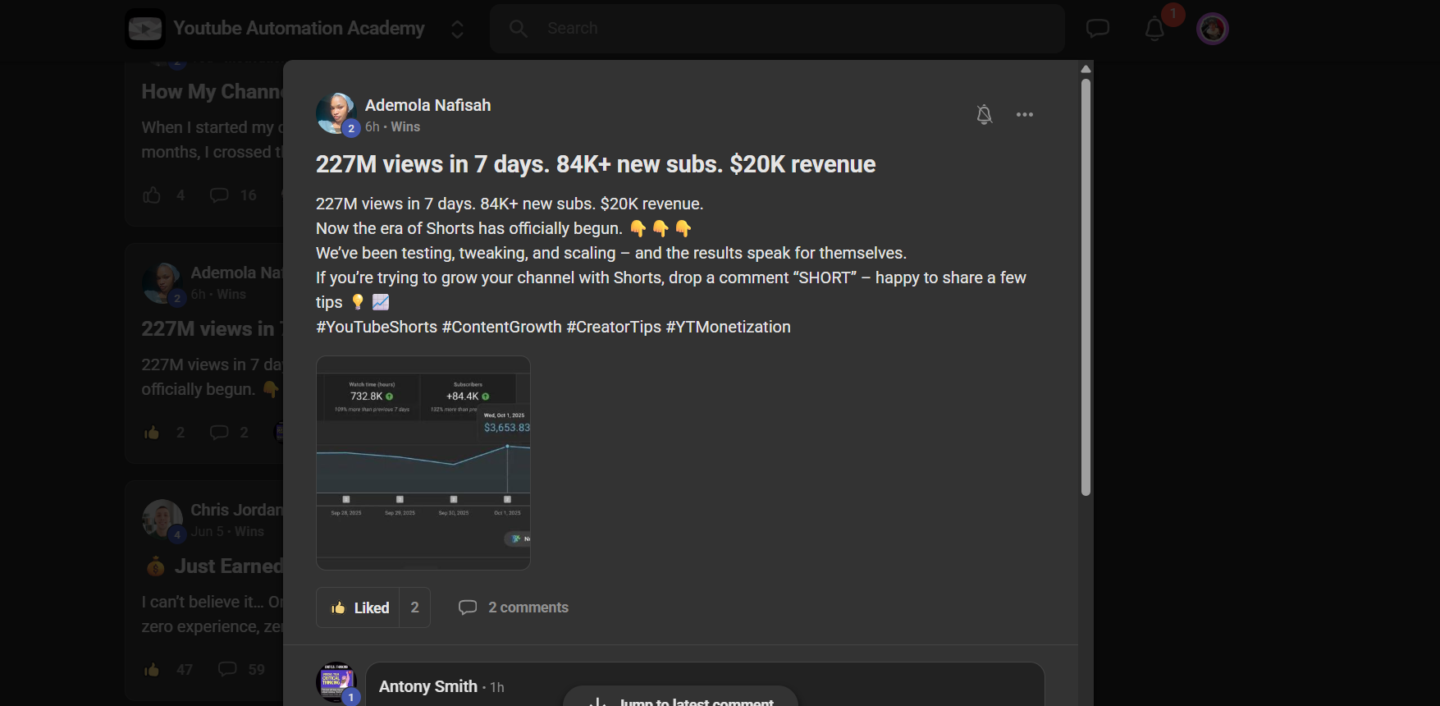Viewport: 1440px width, 706px height.
Task: Open comments on background post showing 16
Action: [220, 195]
